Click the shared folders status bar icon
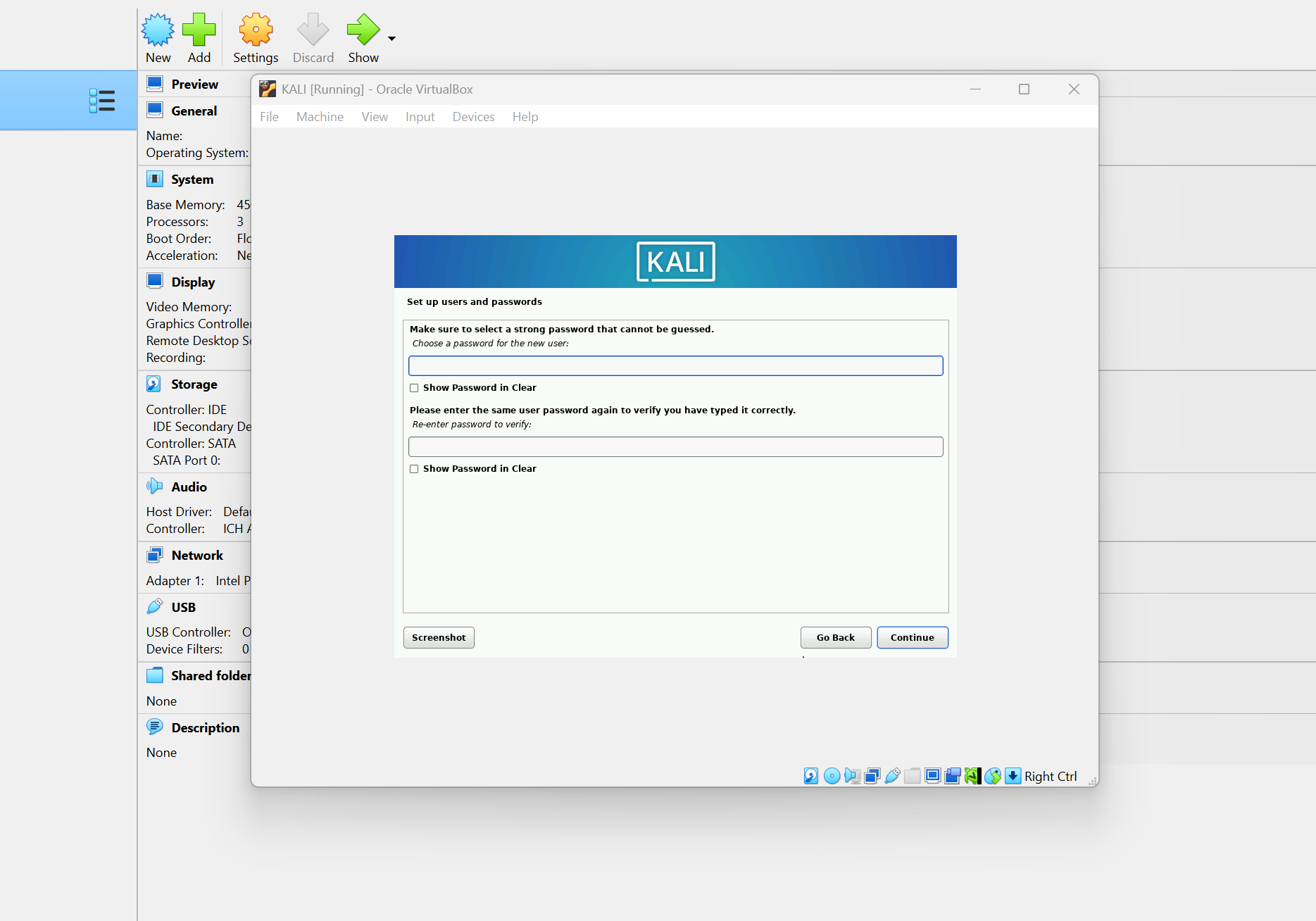The width and height of the screenshot is (1316, 921). click(913, 776)
